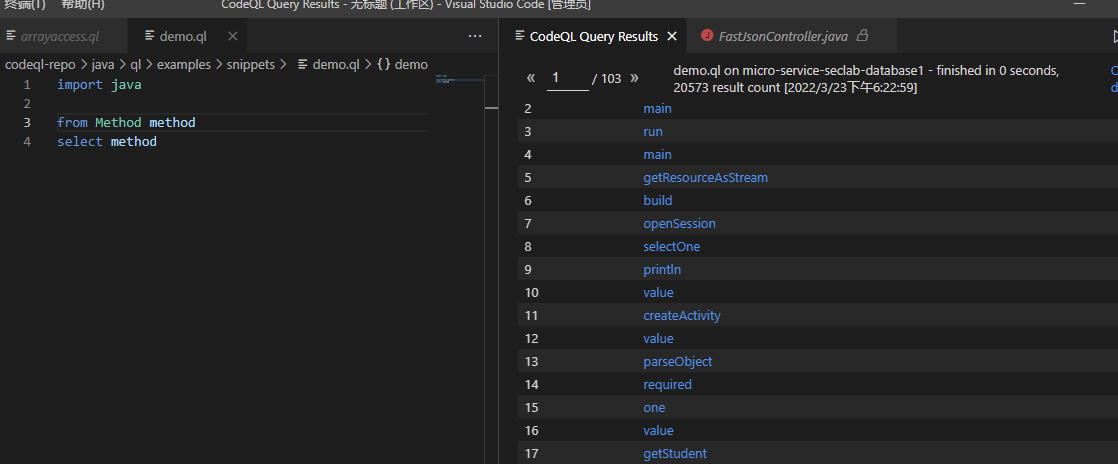The width and height of the screenshot is (1118, 464).
Task: Place cursor on 'from Method method' line
Action: 126,123
